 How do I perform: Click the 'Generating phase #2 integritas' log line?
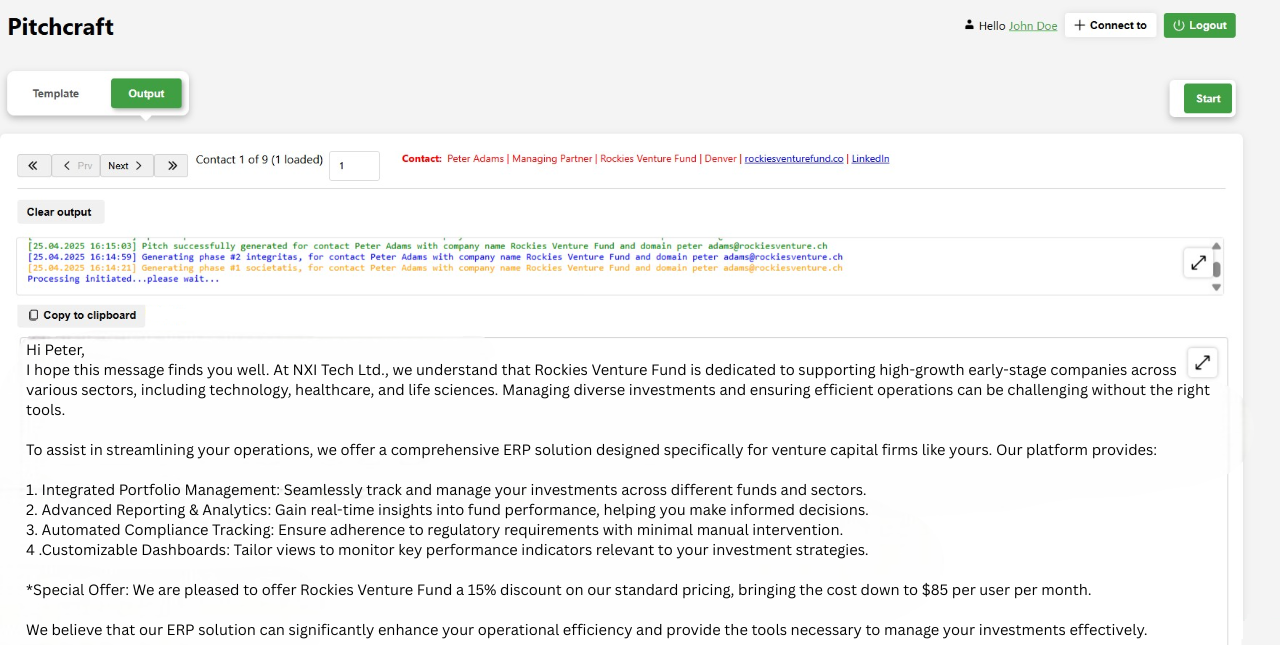435,257
